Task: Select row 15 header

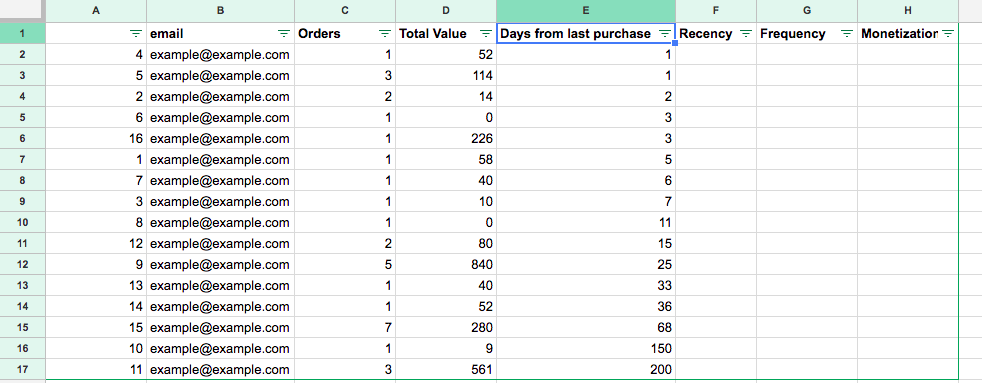Action: click(x=23, y=327)
